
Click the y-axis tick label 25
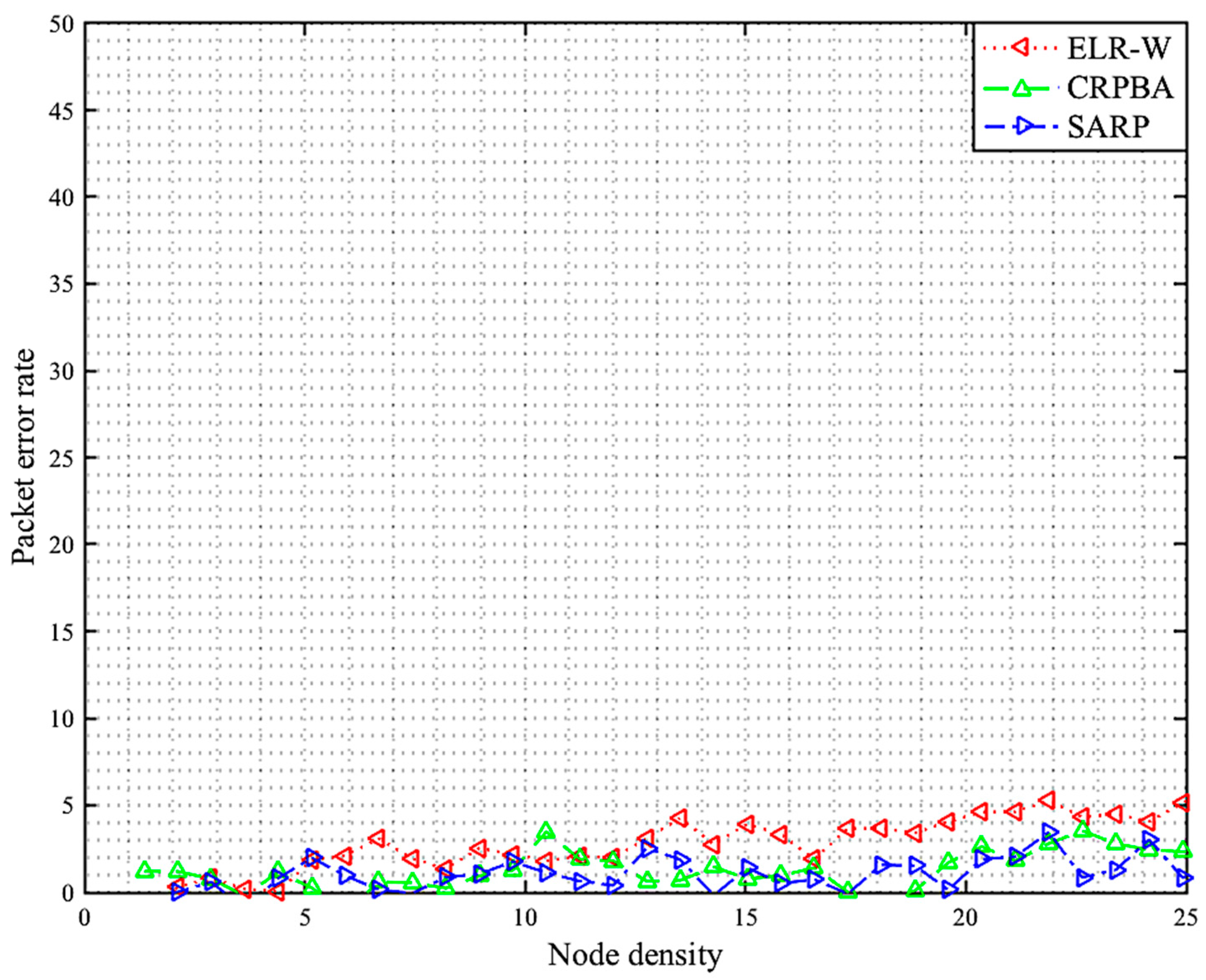point(62,458)
